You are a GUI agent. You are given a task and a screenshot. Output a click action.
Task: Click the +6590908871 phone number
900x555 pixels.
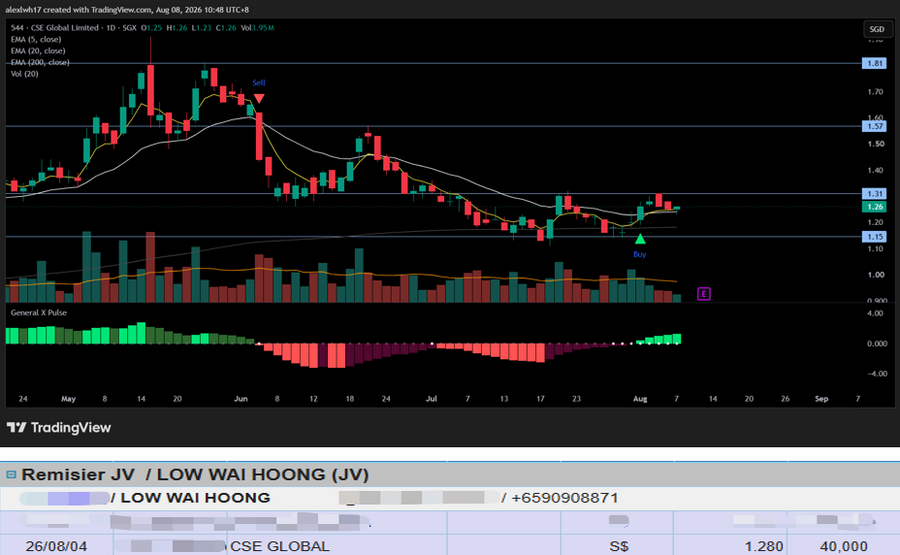[564, 498]
